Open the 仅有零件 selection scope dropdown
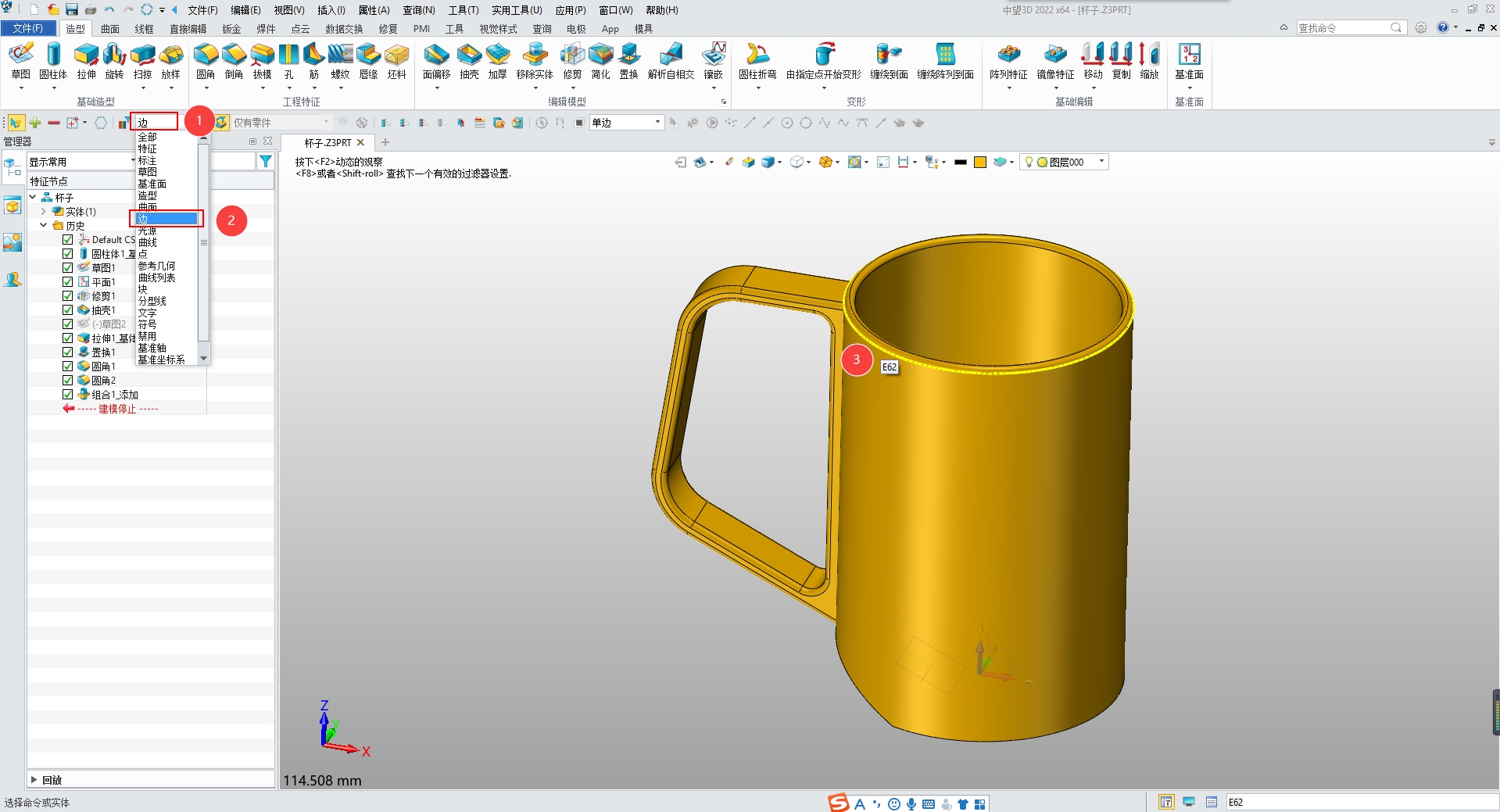 [x=327, y=122]
